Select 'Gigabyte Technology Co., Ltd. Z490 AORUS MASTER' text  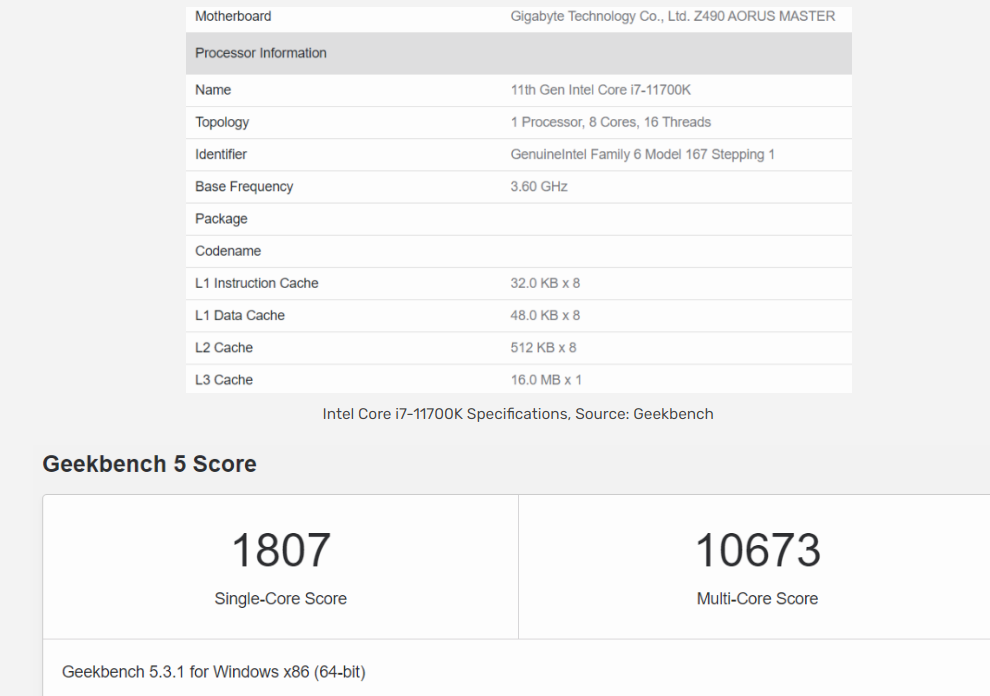click(x=672, y=16)
